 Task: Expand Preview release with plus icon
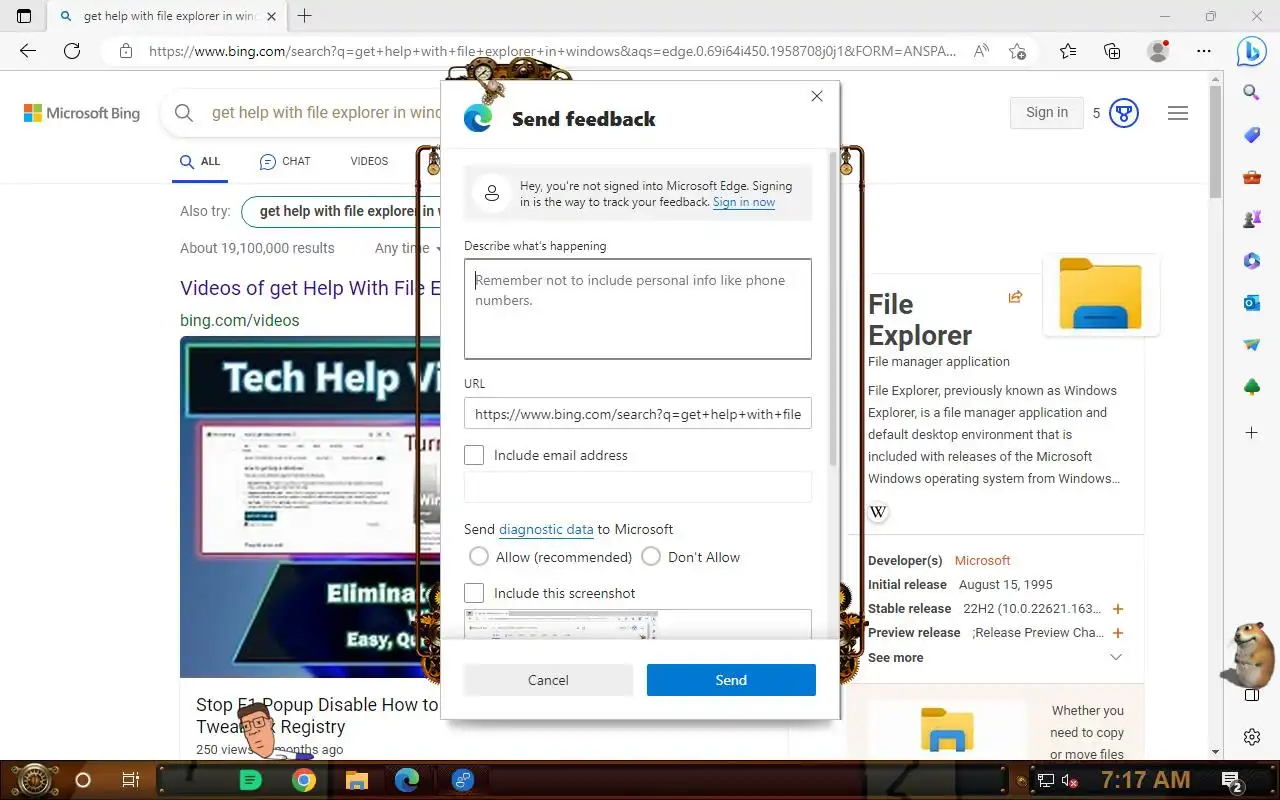[x=1118, y=633]
